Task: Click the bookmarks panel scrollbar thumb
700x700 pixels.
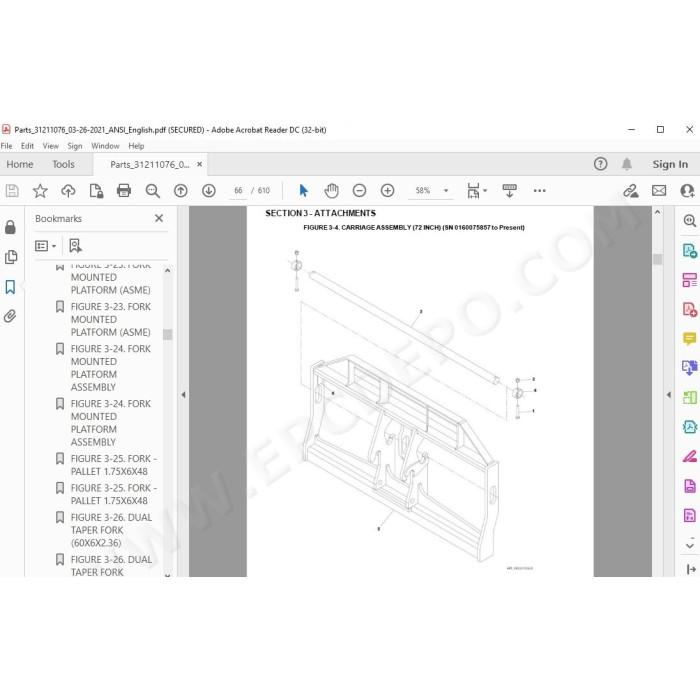Action: pyautogui.click(x=167, y=334)
